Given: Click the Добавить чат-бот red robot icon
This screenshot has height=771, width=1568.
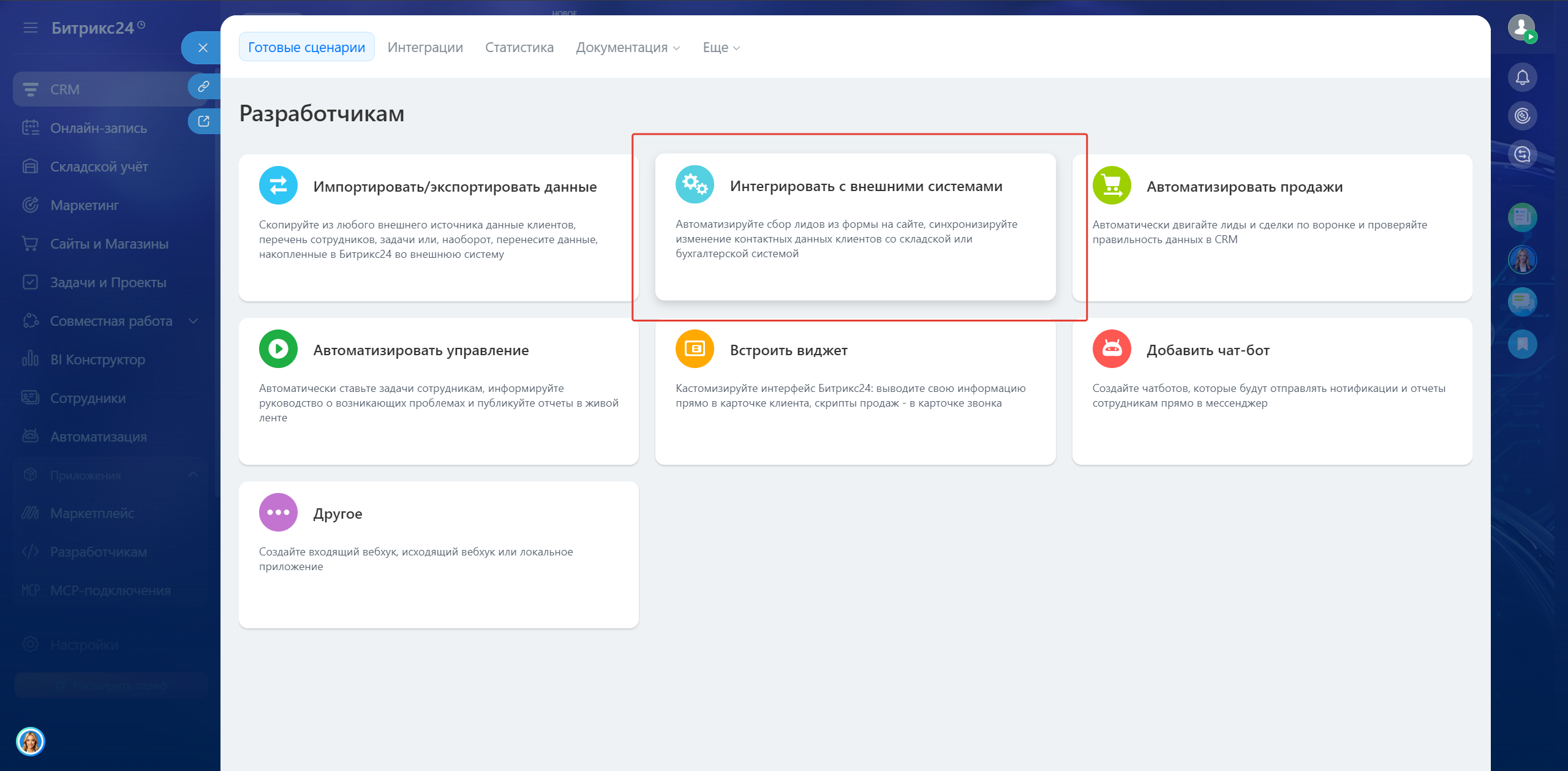Looking at the screenshot, I should pyautogui.click(x=1112, y=348).
